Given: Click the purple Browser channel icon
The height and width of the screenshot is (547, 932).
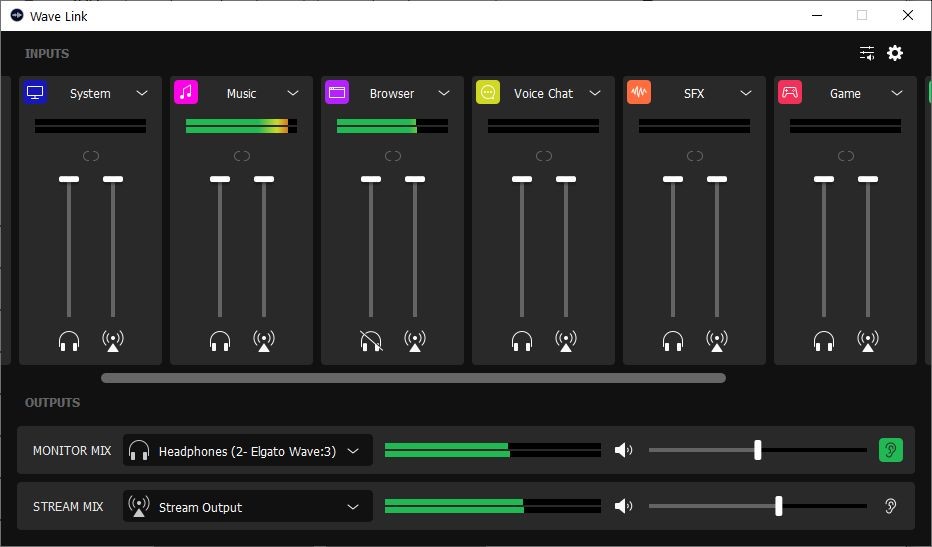Looking at the screenshot, I should (x=337, y=93).
